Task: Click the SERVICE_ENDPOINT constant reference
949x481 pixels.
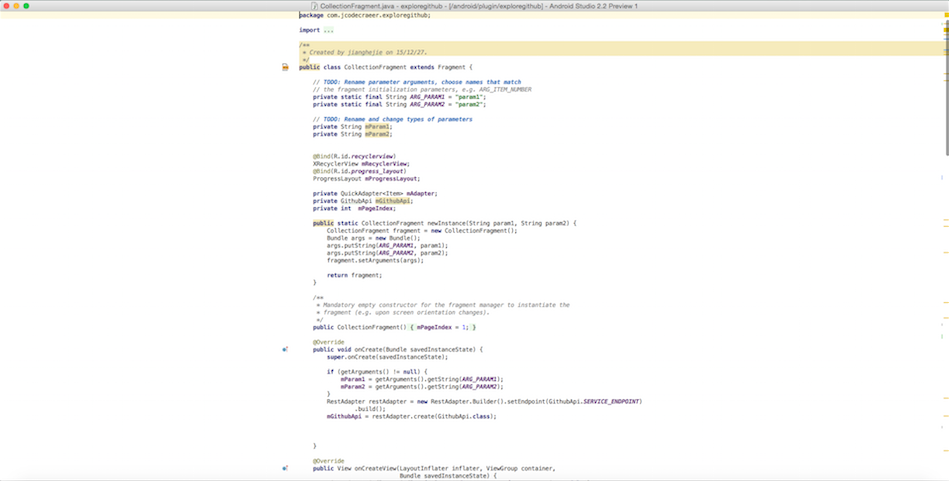Action: click(611, 401)
